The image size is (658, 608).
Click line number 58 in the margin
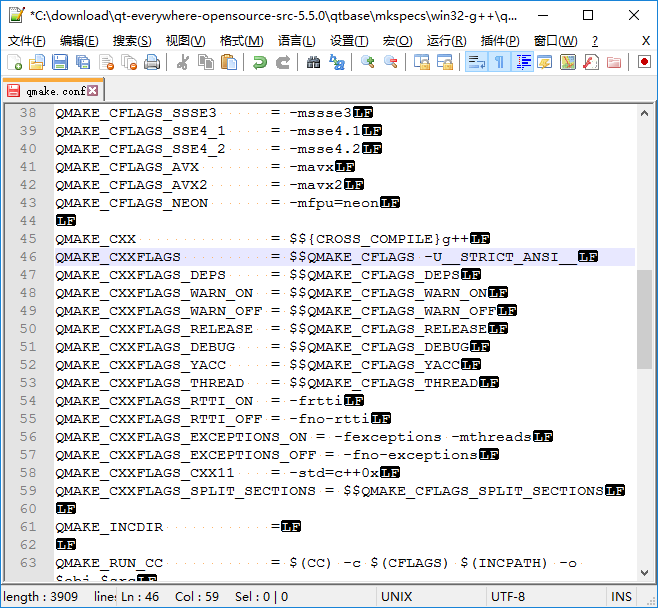point(28,472)
